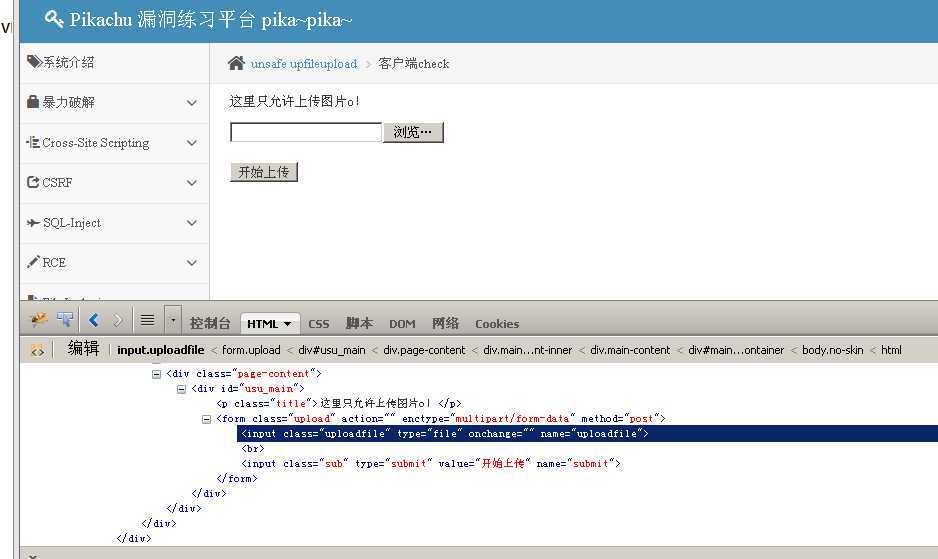Click the key logo icon in header

coord(54,19)
